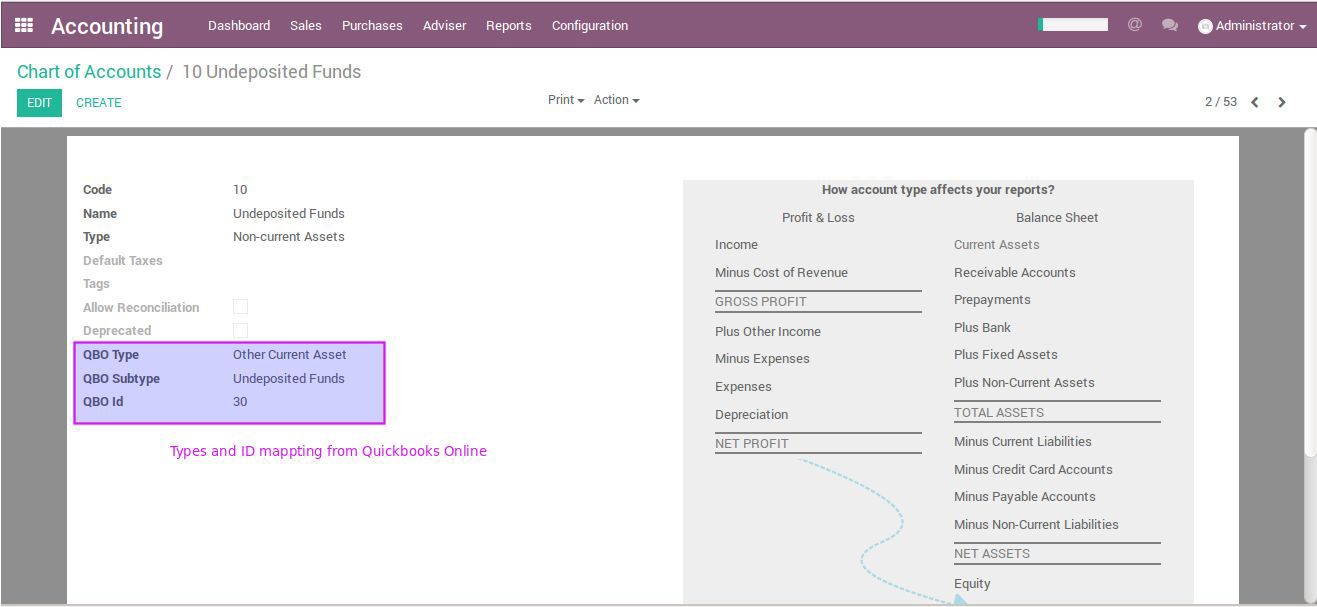Open the Adviser menu

(x=445, y=25)
